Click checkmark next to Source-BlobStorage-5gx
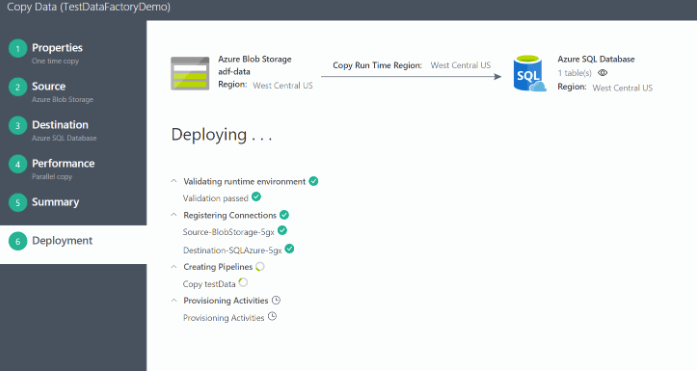This screenshot has height=371, width=697. tap(282, 230)
